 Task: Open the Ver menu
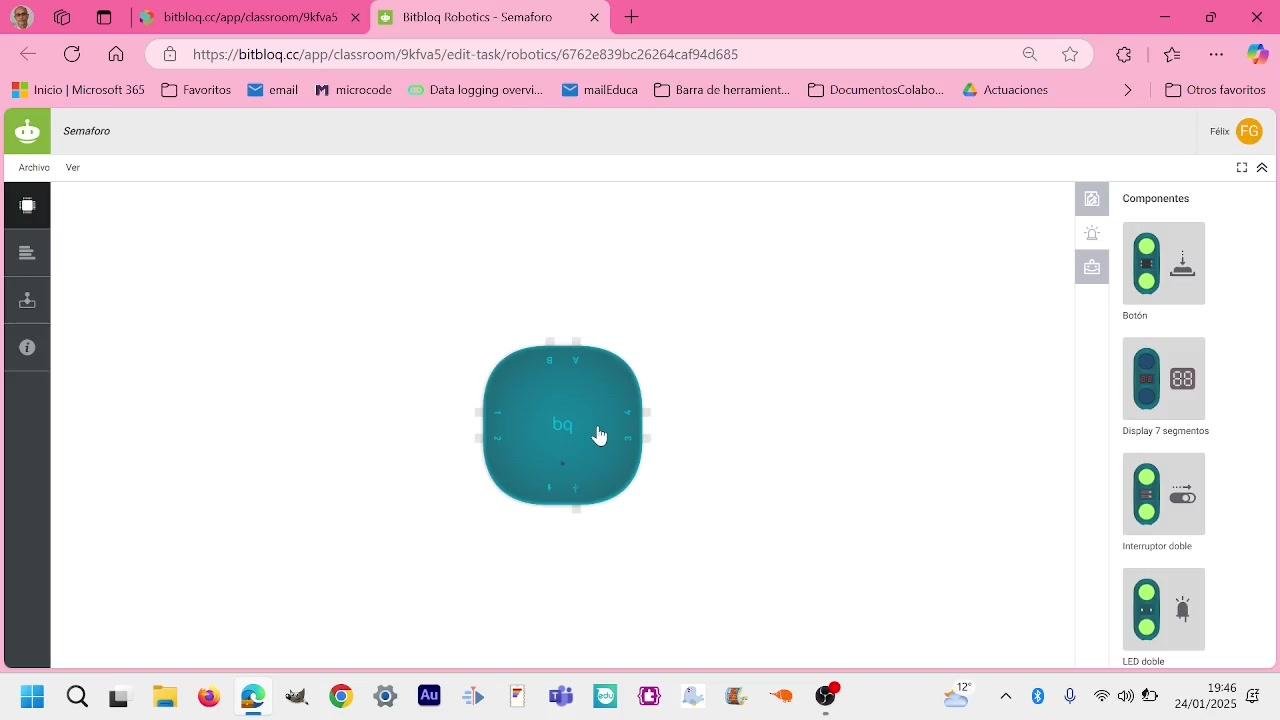pyautogui.click(x=73, y=168)
